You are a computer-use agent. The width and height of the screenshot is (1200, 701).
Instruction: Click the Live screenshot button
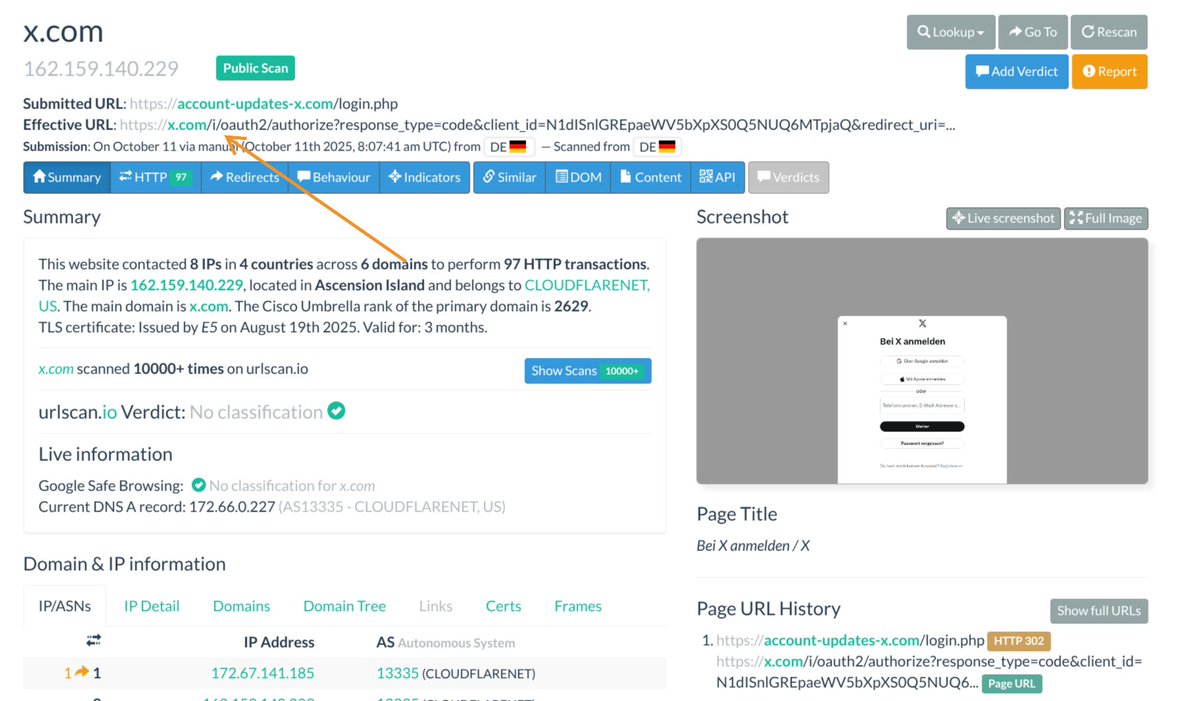[x=1003, y=218]
